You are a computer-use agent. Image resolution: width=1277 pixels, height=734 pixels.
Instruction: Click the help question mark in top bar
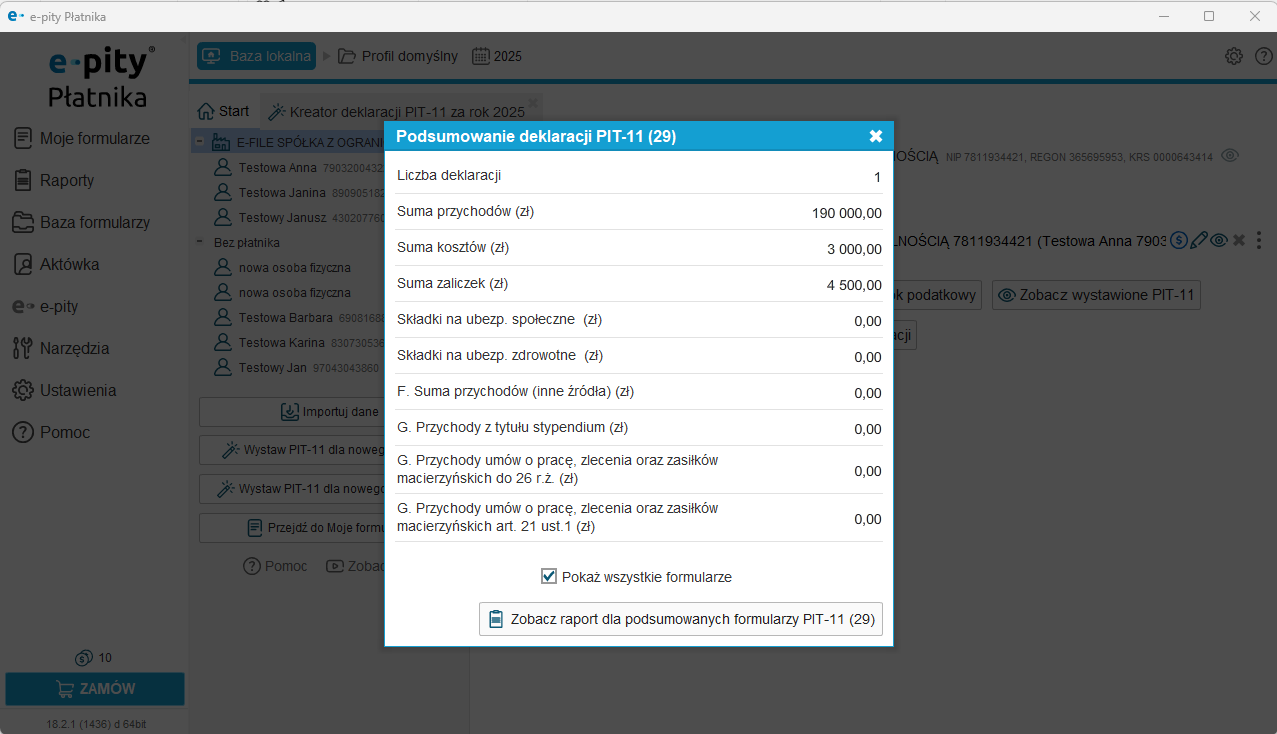1263,56
